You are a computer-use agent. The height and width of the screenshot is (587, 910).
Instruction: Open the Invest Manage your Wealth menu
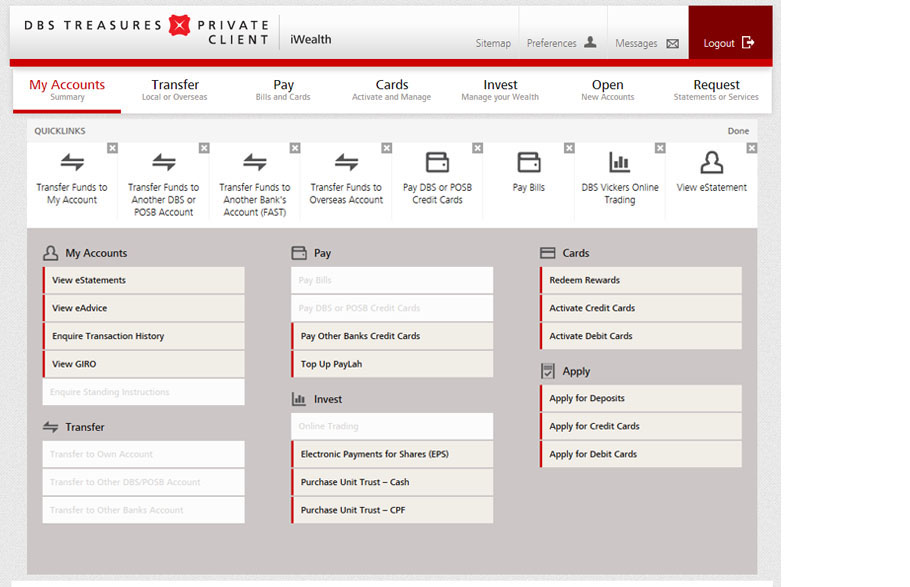pyautogui.click(x=500, y=90)
